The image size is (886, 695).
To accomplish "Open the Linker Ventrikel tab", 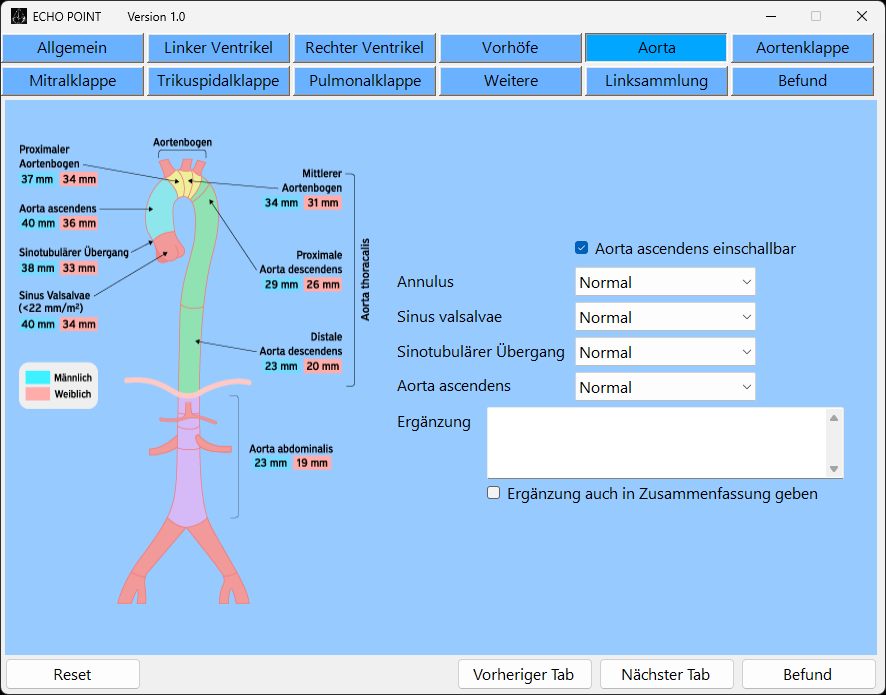I will point(218,48).
